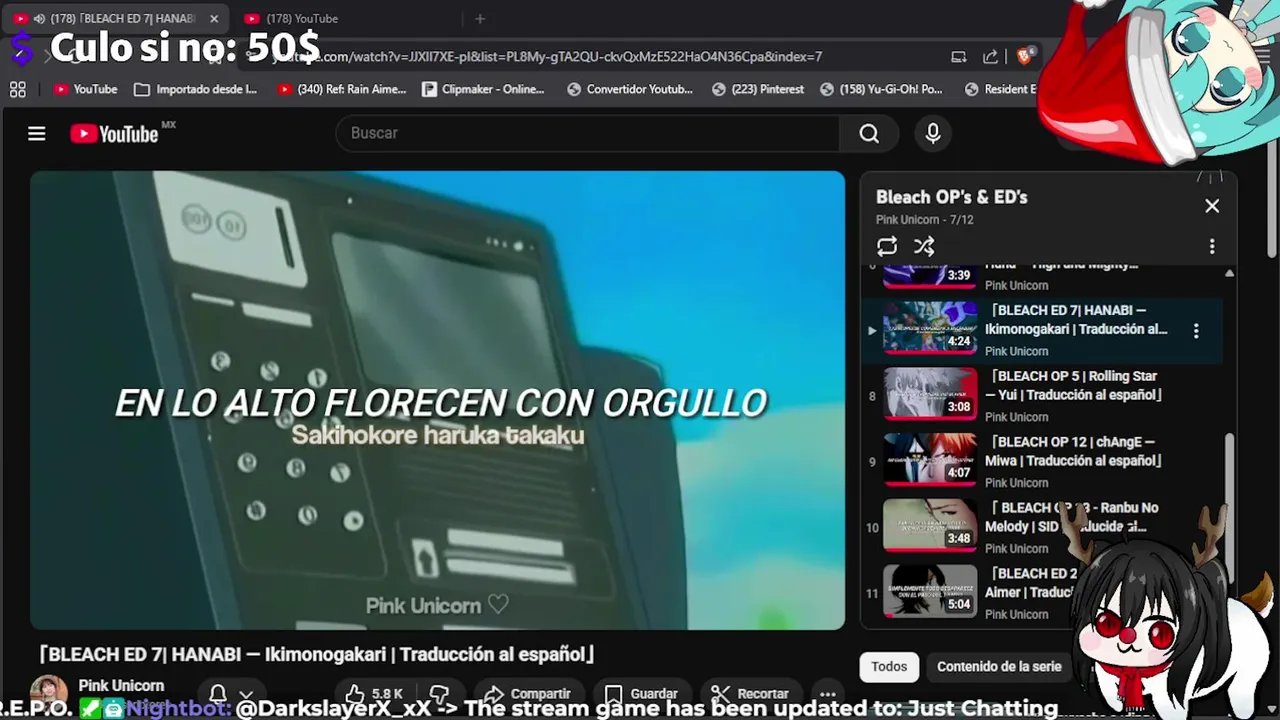Screen dimensions: 1280x720
Task: Toggle playlist loop
Action: pyautogui.click(x=887, y=246)
